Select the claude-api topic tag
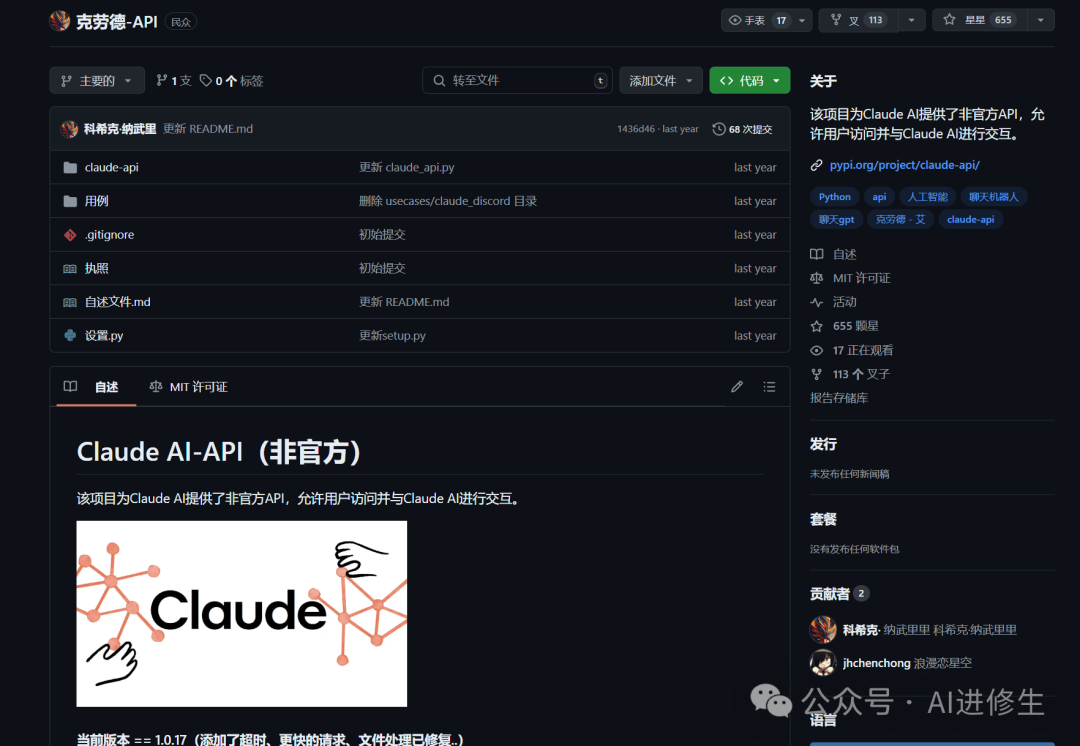The image size is (1080, 746). click(x=970, y=220)
